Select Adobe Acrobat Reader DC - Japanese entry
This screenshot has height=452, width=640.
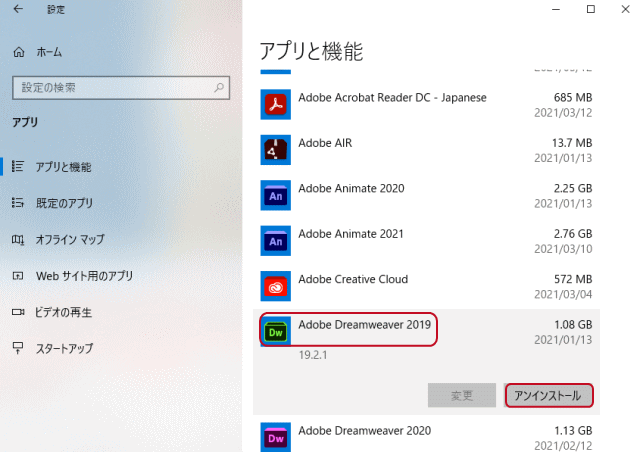coord(392,98)
